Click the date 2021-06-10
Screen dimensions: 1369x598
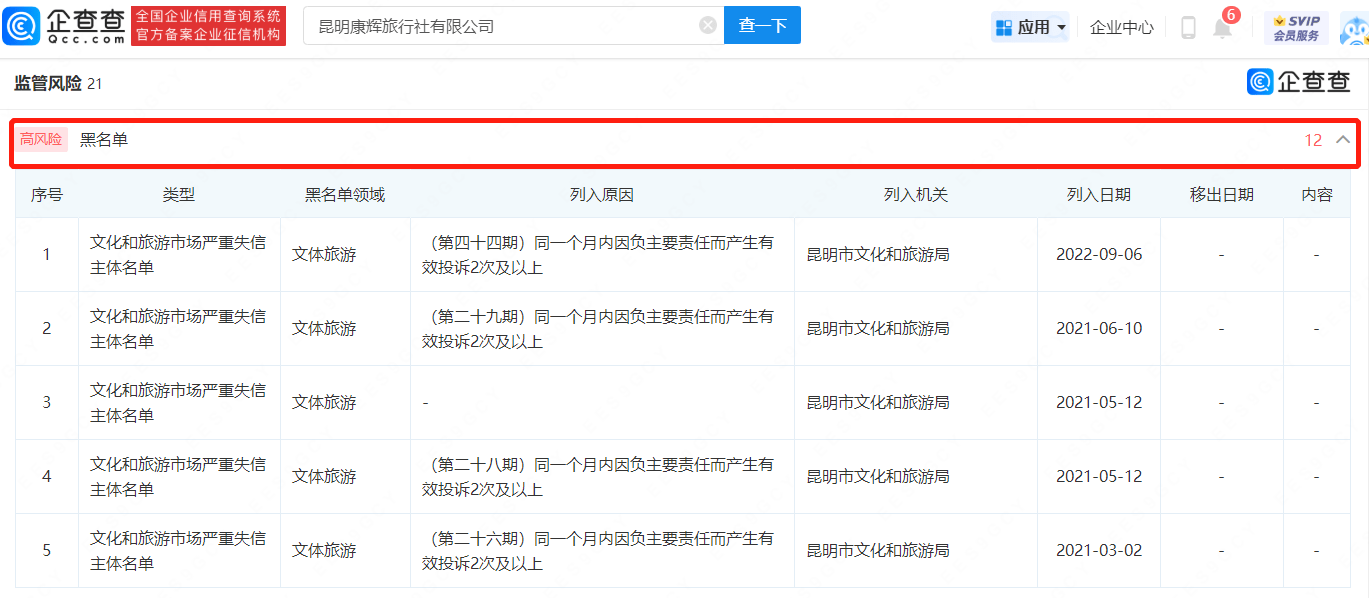click(x=1099, y=329)
